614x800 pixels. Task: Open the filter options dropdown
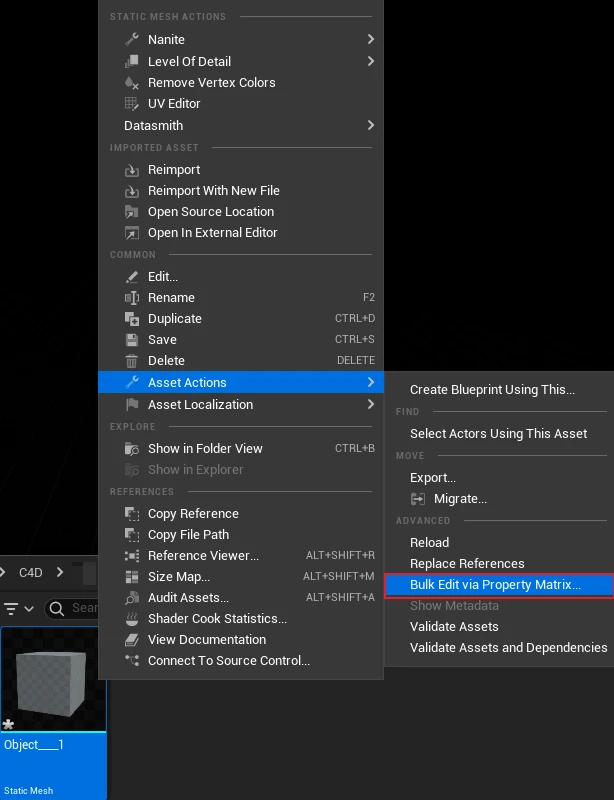(18, 608)
